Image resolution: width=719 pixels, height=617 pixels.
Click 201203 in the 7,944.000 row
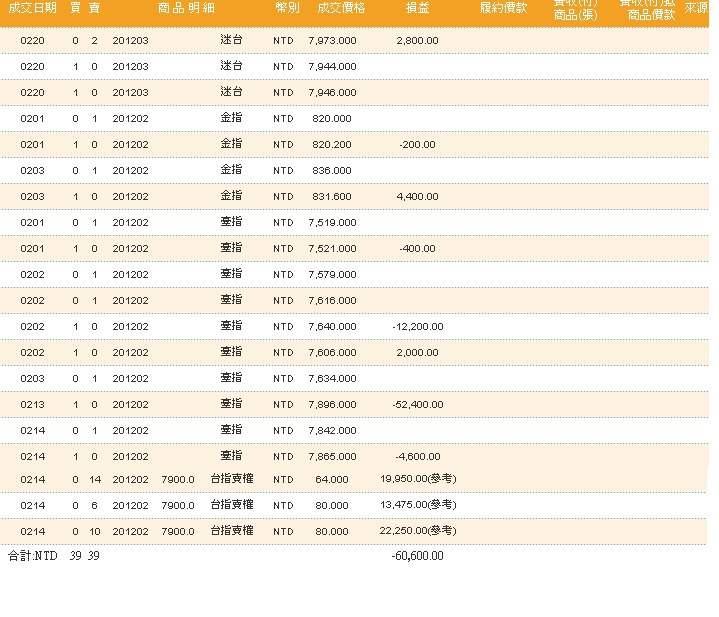tap(131, 66)
